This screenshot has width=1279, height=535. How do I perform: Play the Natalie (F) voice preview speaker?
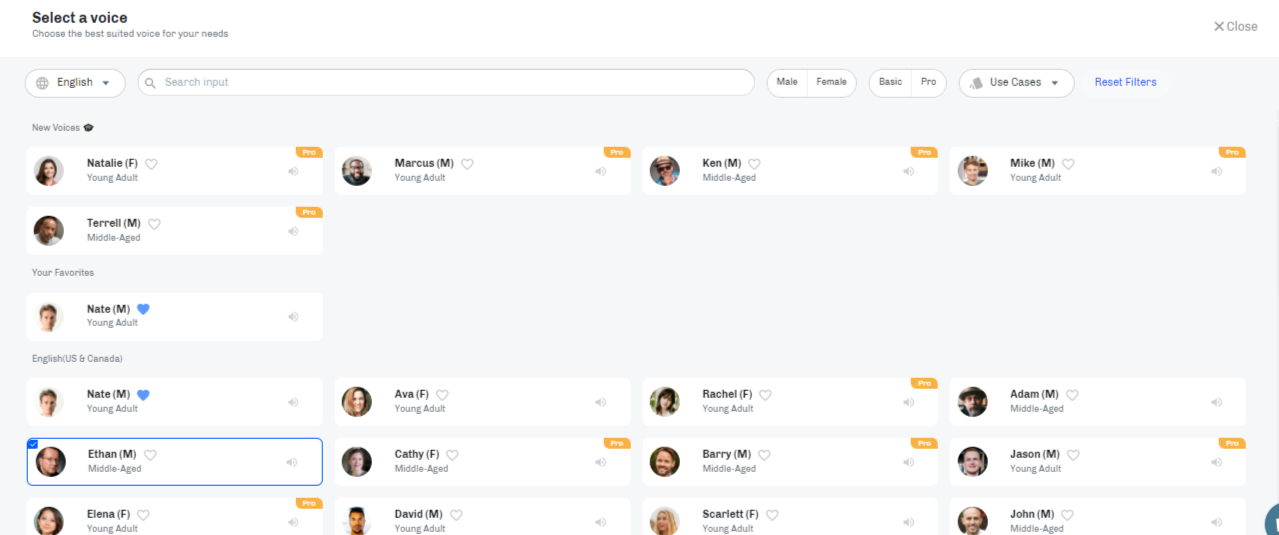point(293,171)
